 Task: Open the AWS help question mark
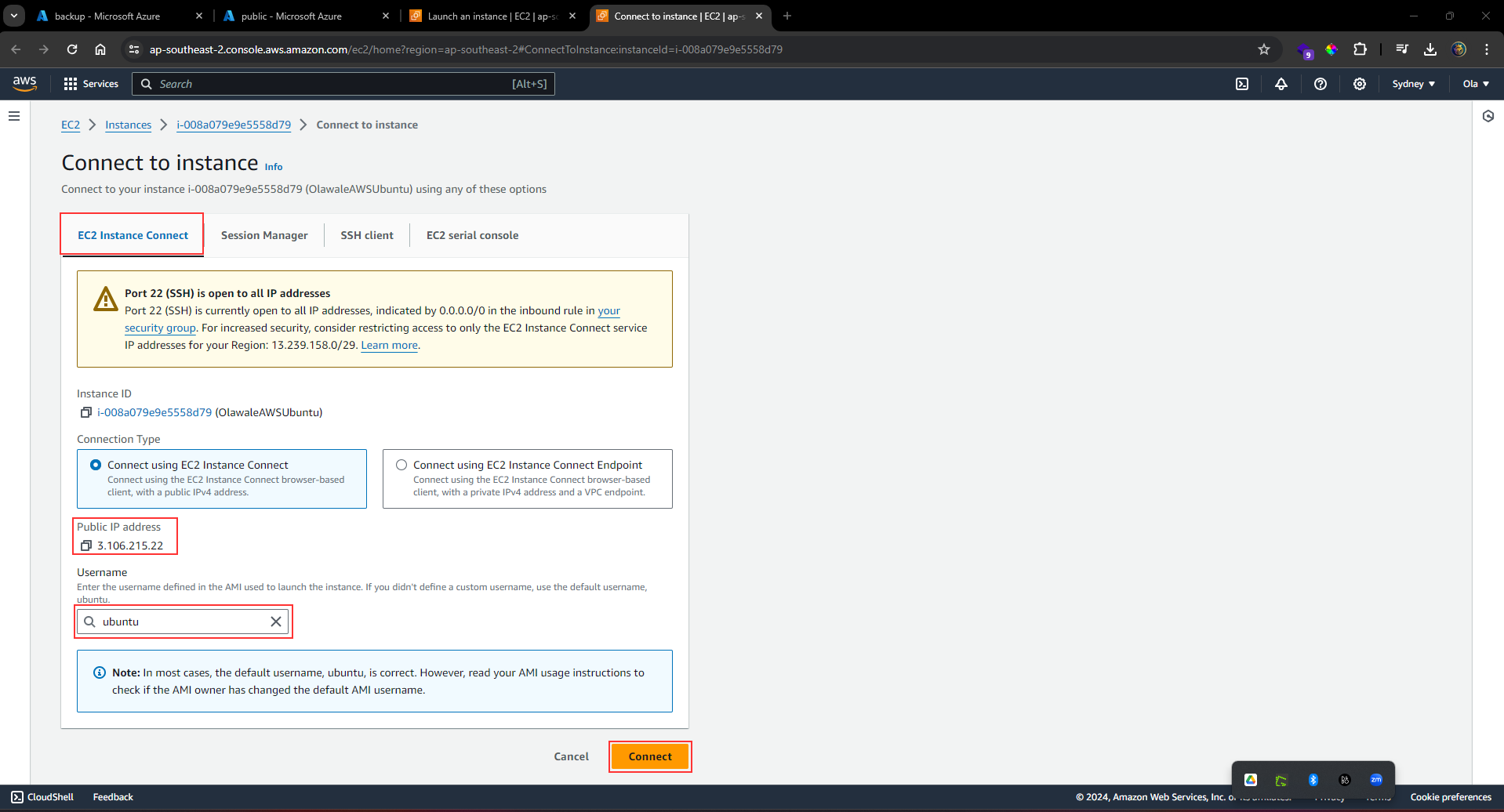pyautogui.click(x=1321, y=84)
